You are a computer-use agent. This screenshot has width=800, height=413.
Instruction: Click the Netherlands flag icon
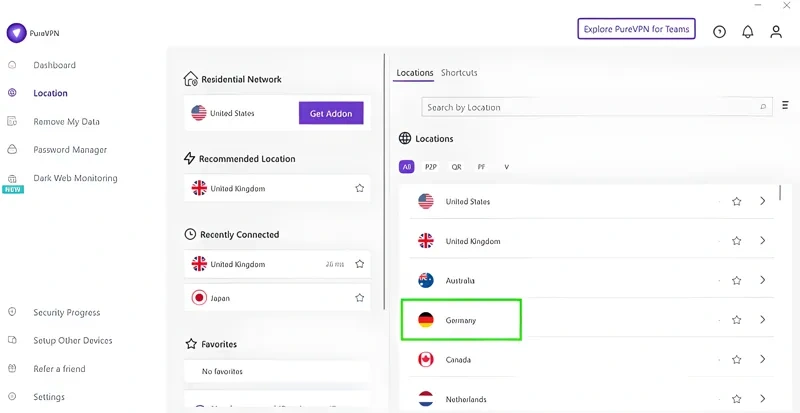pos(426,399)
